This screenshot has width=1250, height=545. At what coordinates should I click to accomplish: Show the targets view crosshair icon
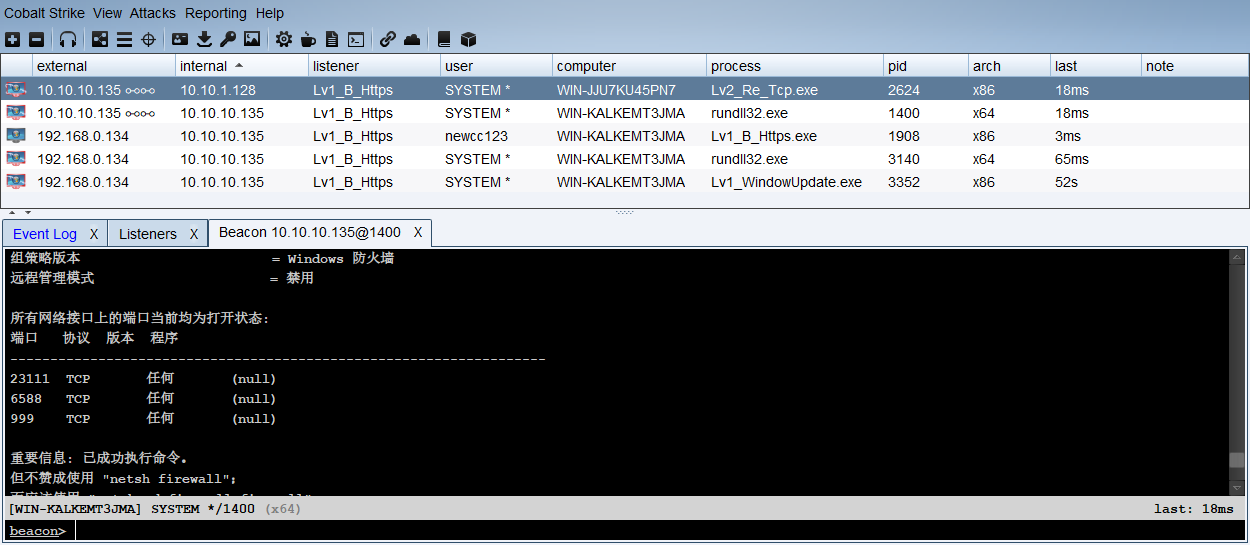(x=148, y=40)
